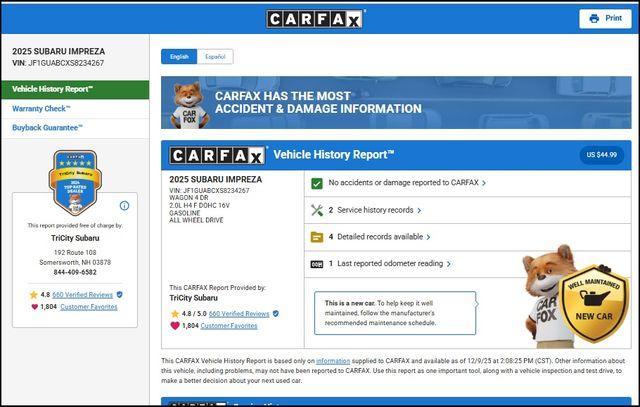
Task: Click green checkmark for no accidents reported
Action: coord(317,183)
